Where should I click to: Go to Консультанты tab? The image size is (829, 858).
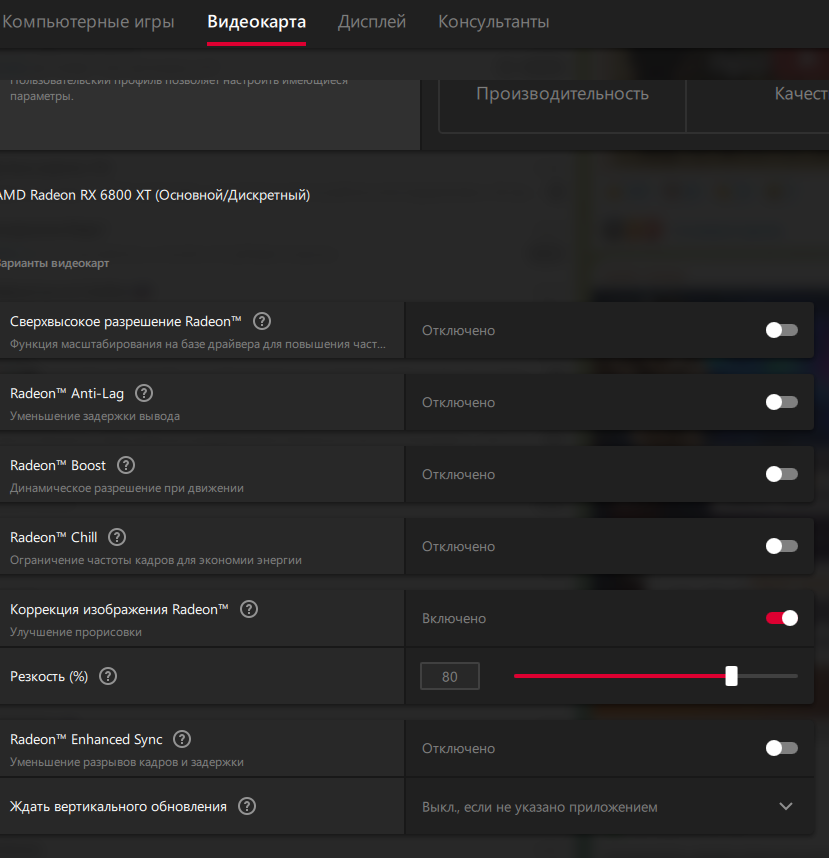[494, 22]
